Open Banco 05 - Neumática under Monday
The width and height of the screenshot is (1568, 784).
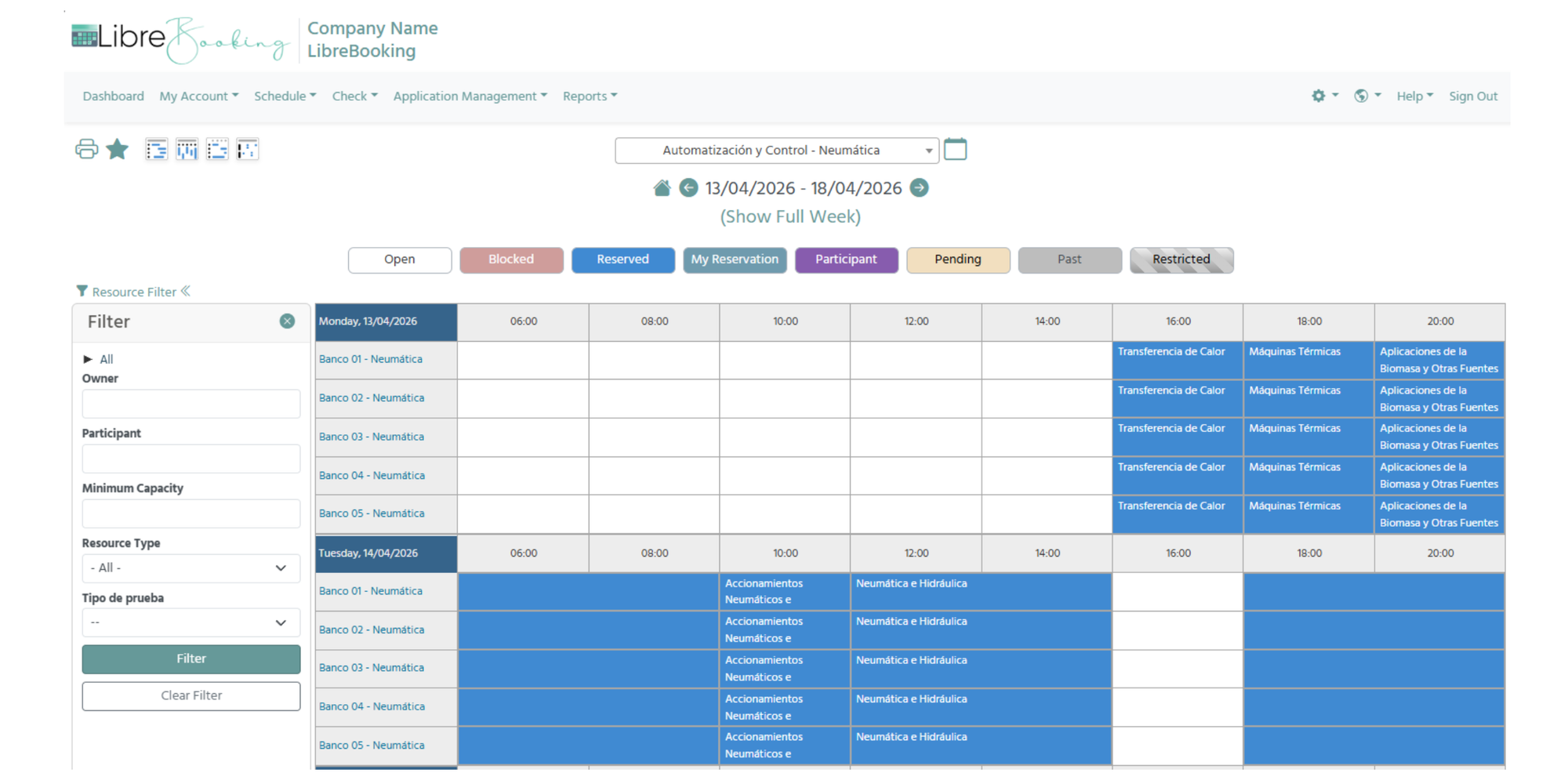pyautogui.click(x=371, y=514)
